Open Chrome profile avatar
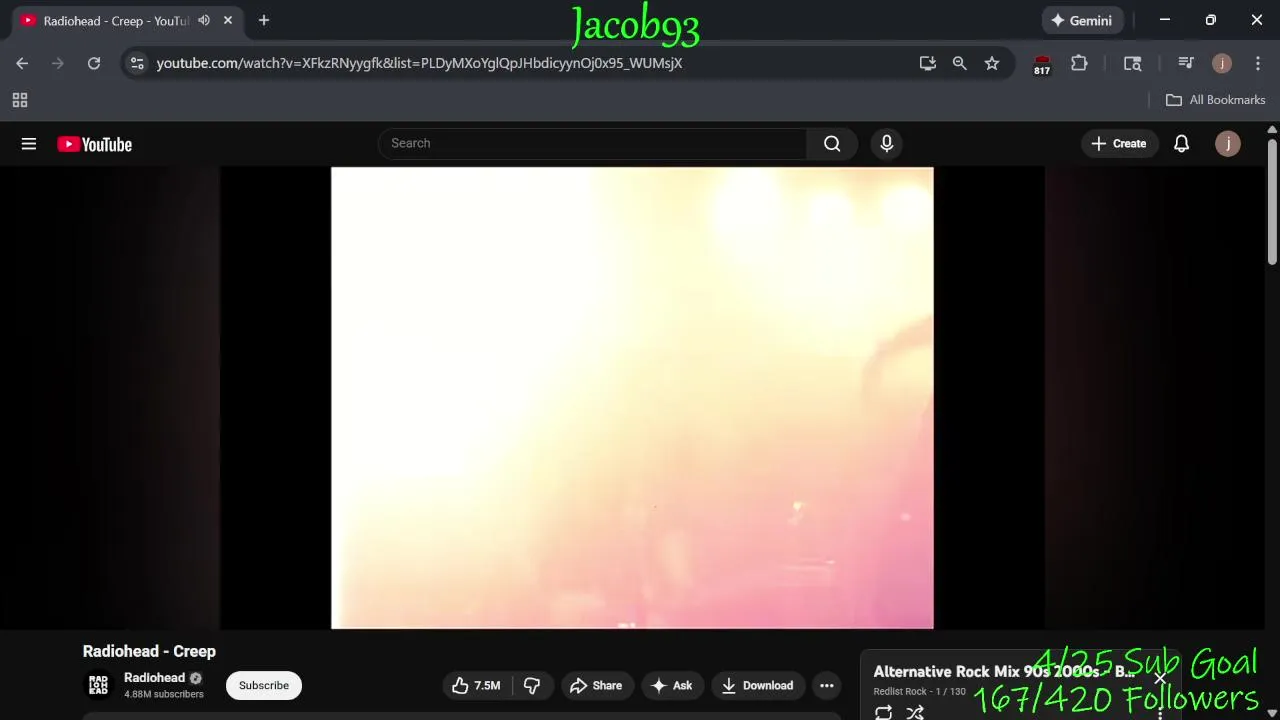 pyautogui.click(x=1222, y=63)
